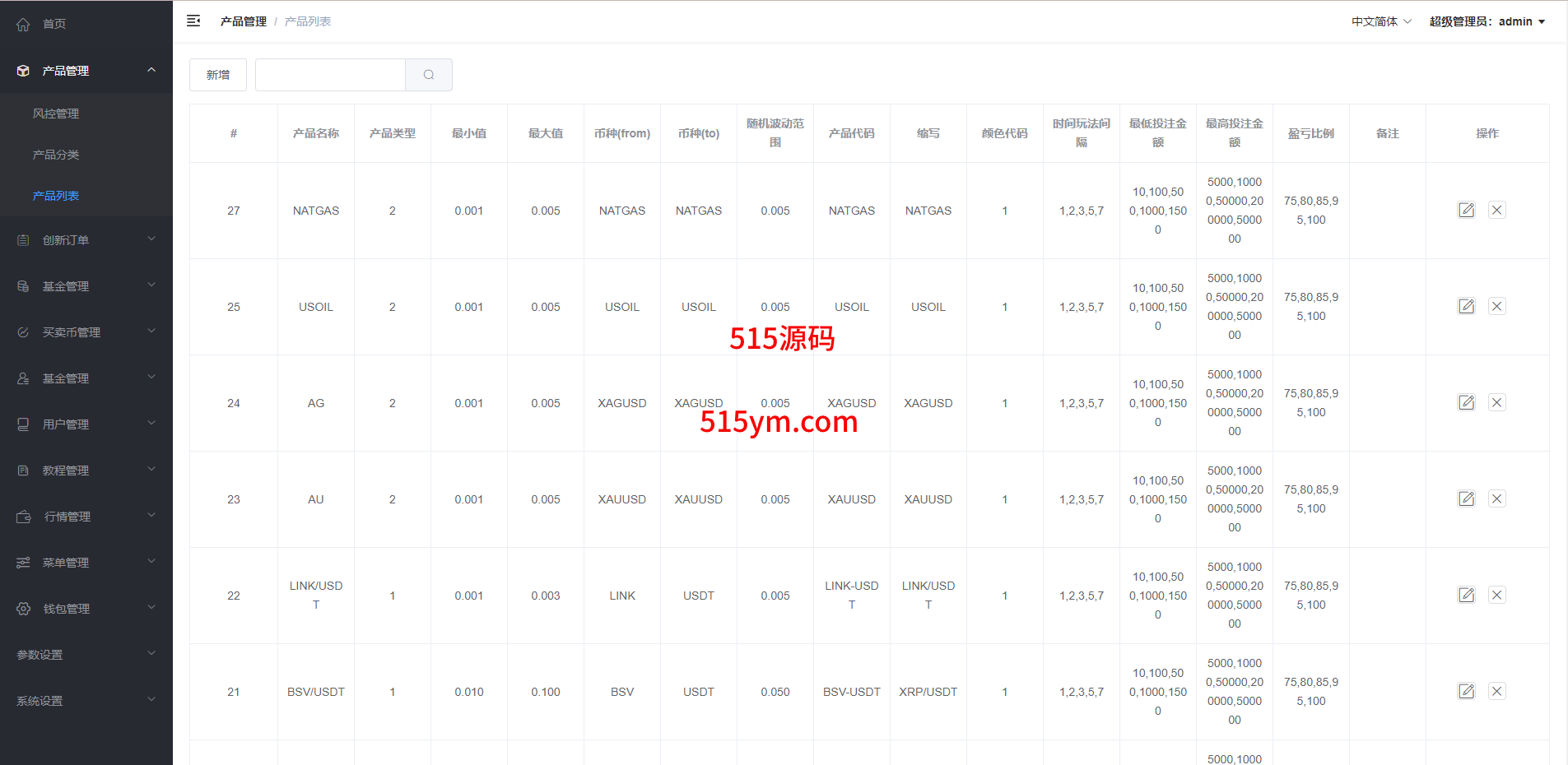Click the 产品管理 breadcrumb link
Screen dimensions: 1568x765
[243, 21]
